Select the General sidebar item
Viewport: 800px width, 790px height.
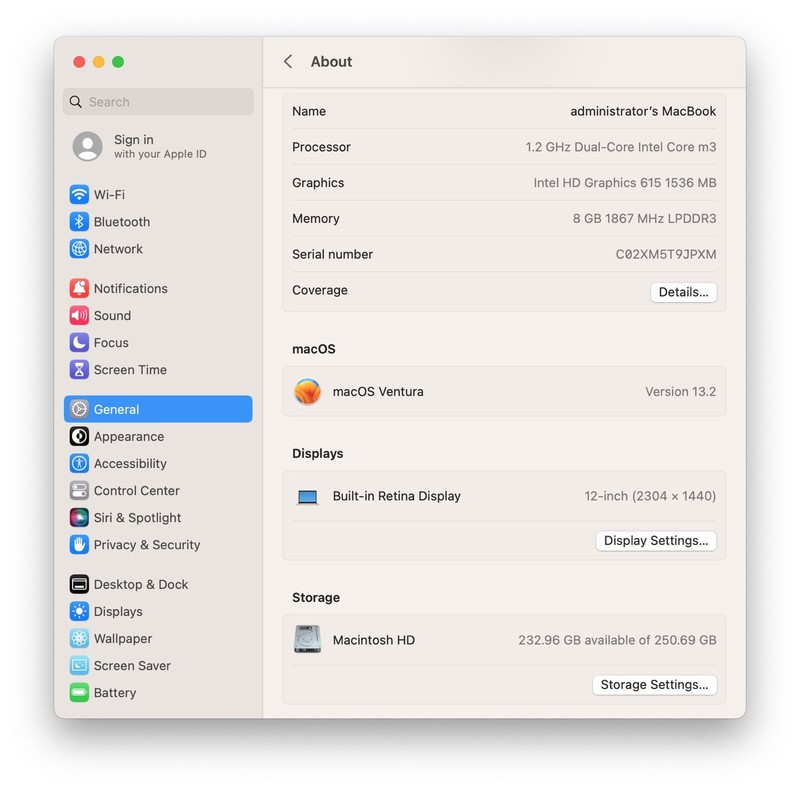158,409
